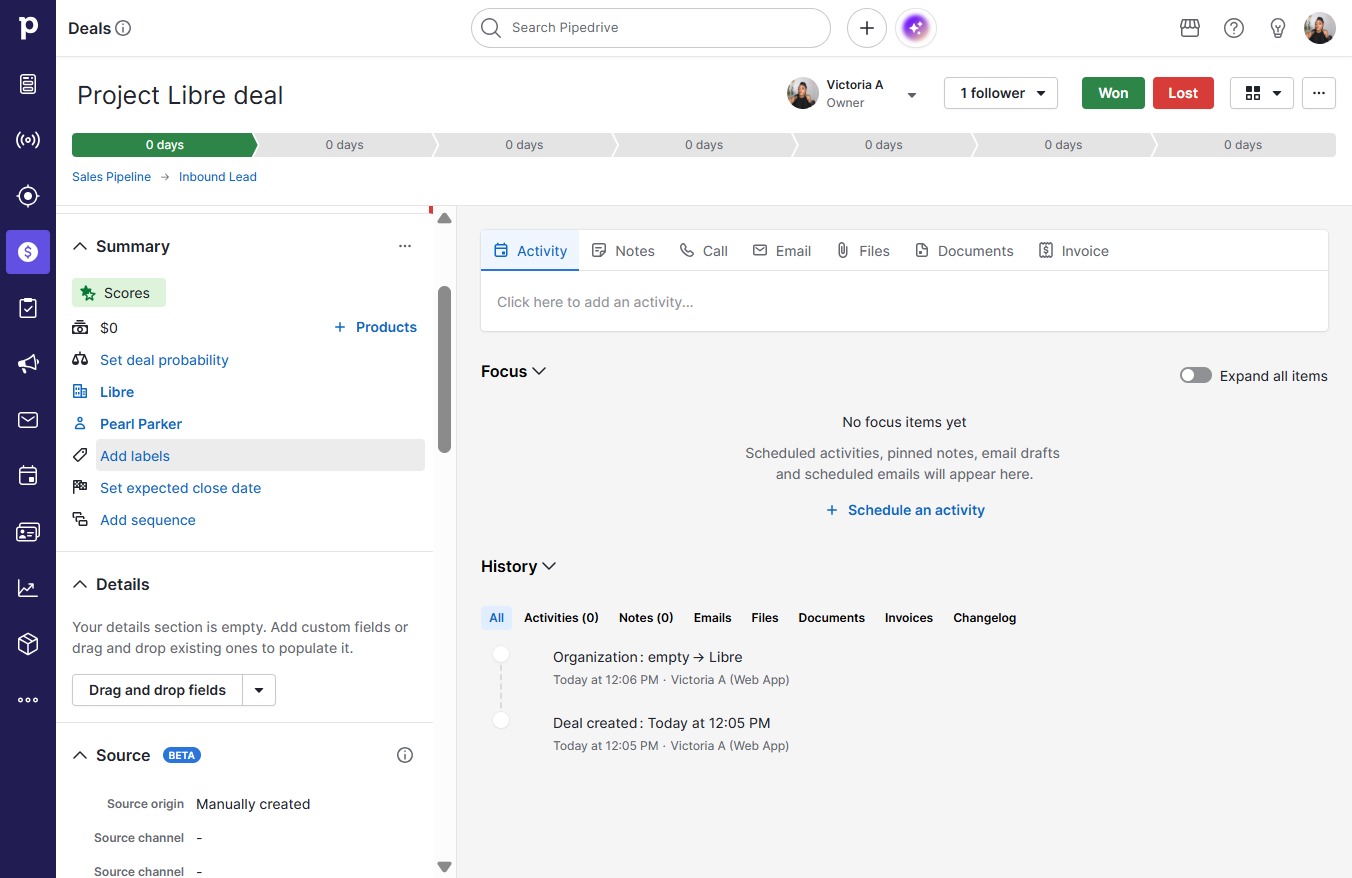The image size is (1352, 878).
Task: Focus the Search Pipedrive field
Action: pos(651,28)
